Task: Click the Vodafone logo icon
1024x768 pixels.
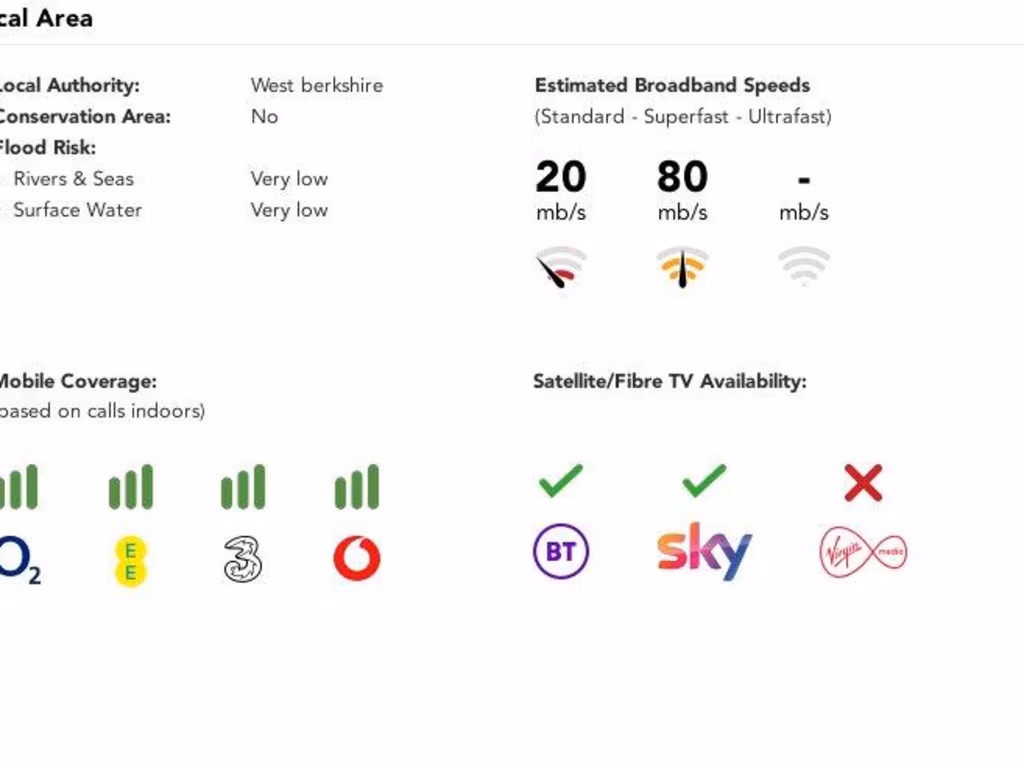Action: point(357,558)
